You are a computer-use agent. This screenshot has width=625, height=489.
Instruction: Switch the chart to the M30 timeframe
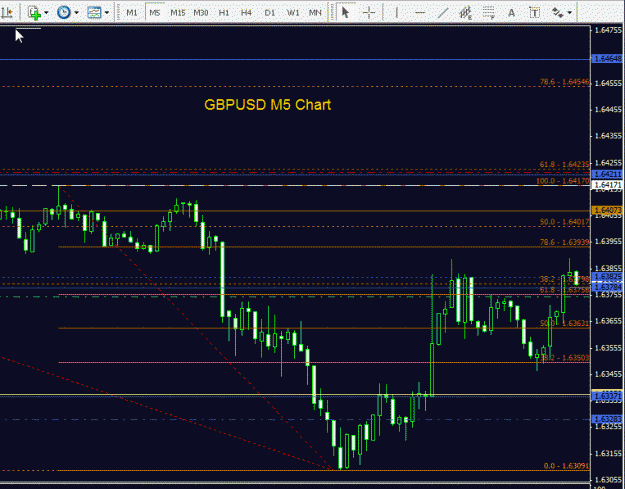pos(201,13)
